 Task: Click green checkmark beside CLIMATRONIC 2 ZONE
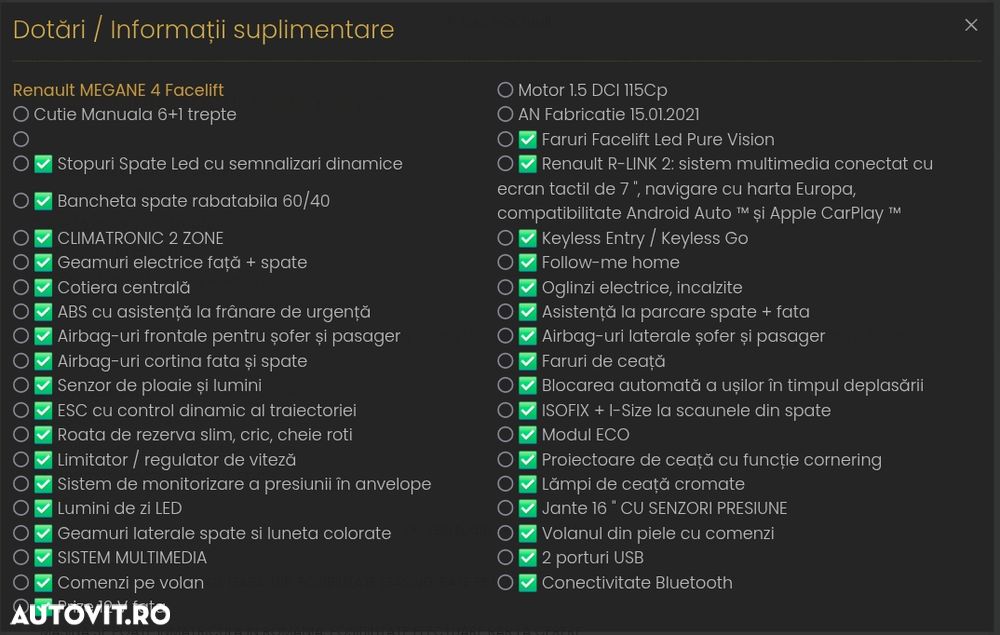point(43,238)
